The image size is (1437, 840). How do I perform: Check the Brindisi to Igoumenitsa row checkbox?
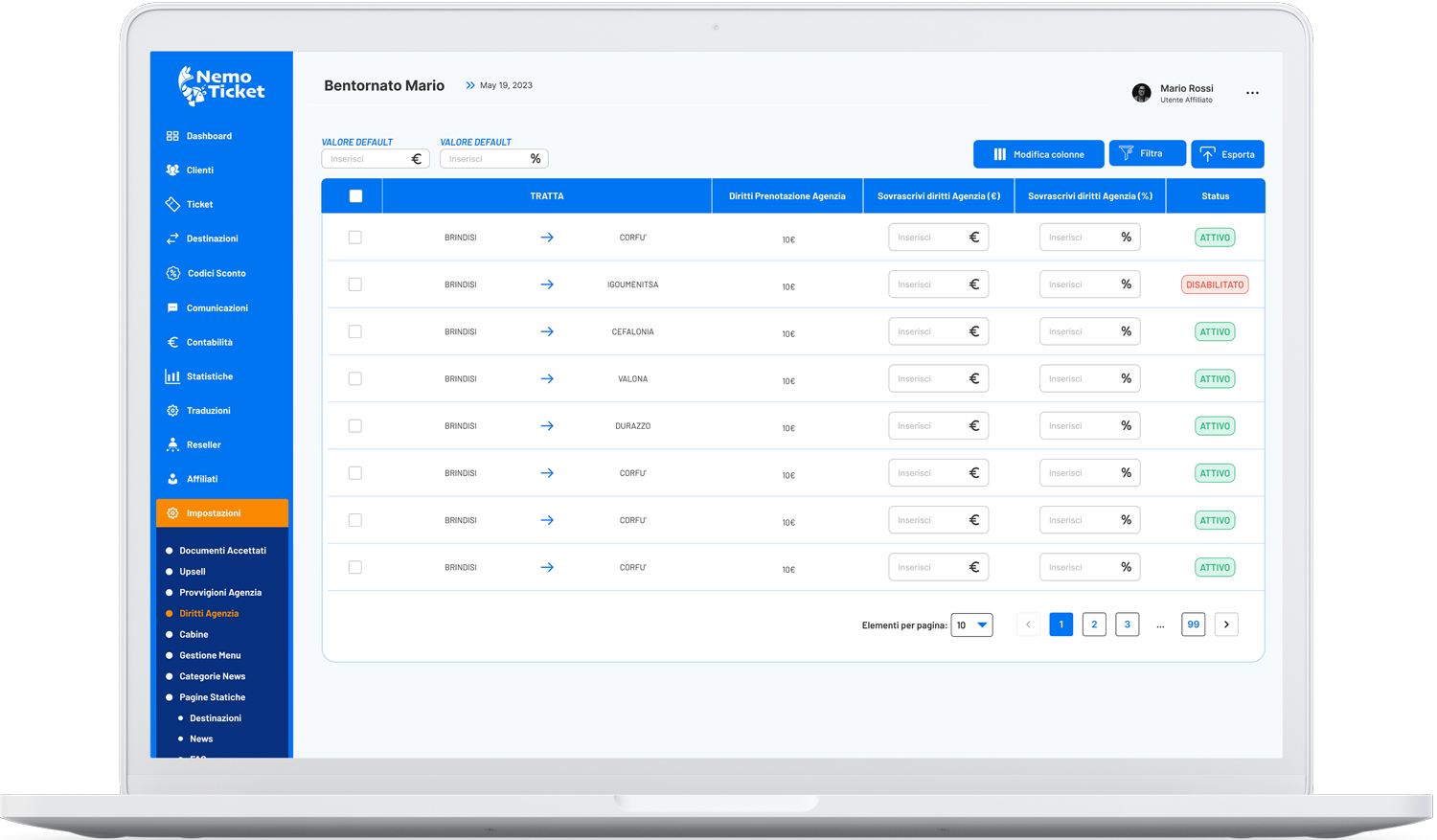point(355,284)
